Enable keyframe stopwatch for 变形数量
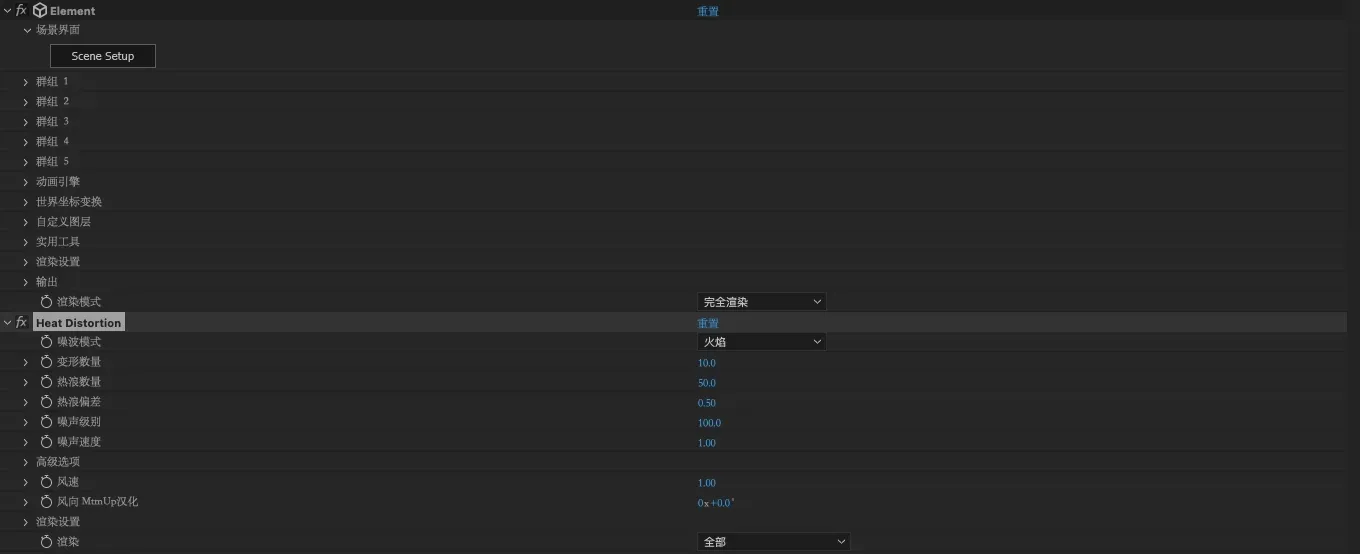This screenshot has width=1360, height=554. (46, 362)
